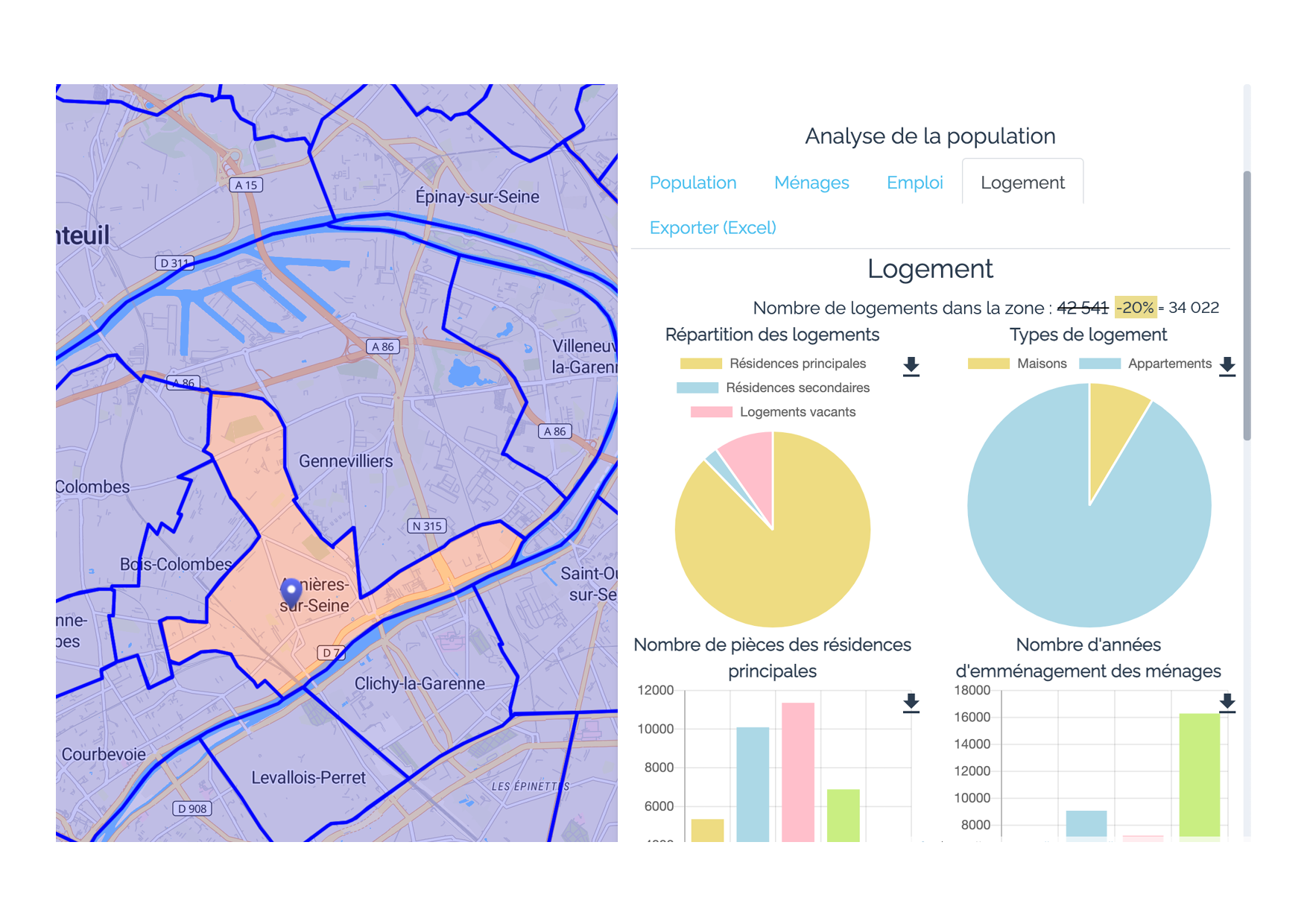Screen dimensions: 1307x924
Task: Download the Types de logement chart
Action: (1227, 367)
